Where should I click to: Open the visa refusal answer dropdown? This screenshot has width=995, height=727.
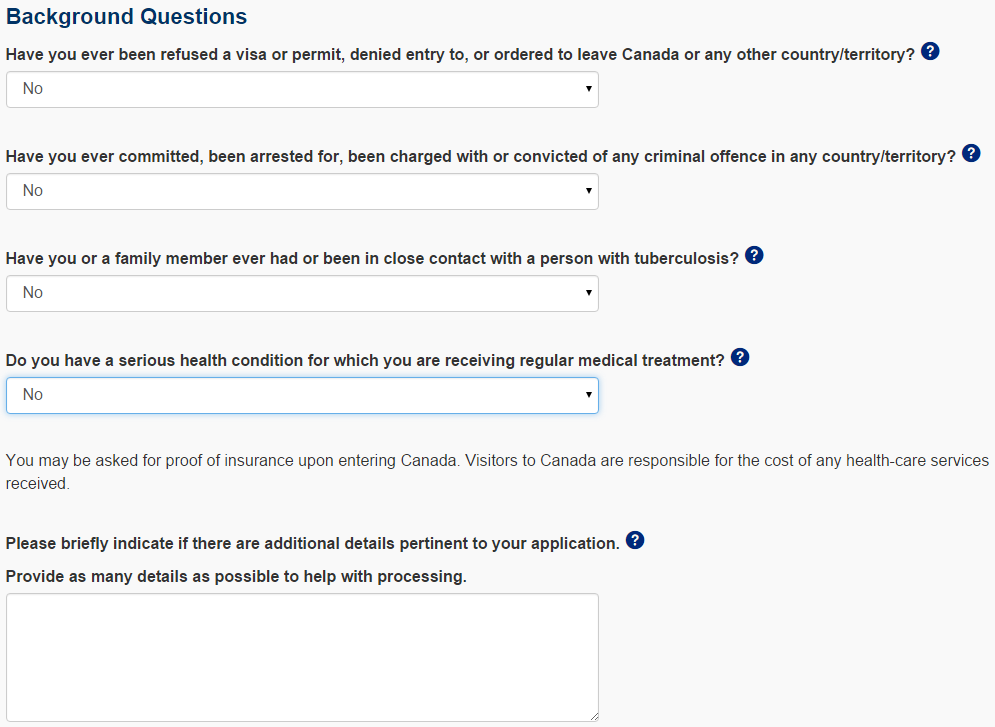[302, 89]
